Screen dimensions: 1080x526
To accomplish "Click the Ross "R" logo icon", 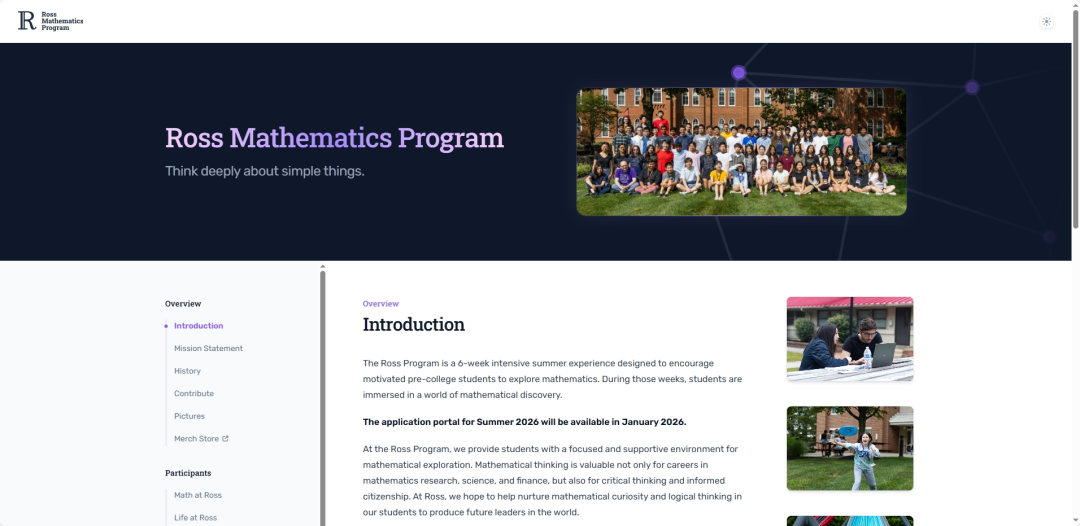I will 26,21.
